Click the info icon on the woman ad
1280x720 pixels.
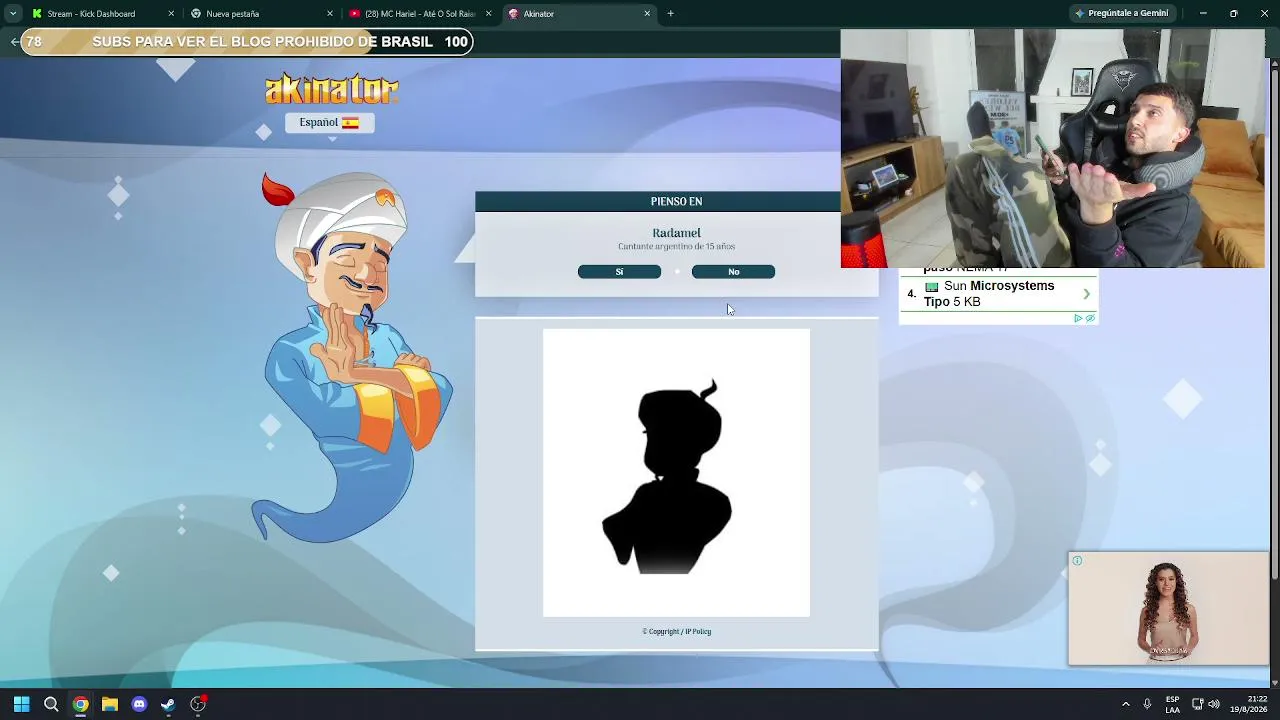click(1077, 561)
